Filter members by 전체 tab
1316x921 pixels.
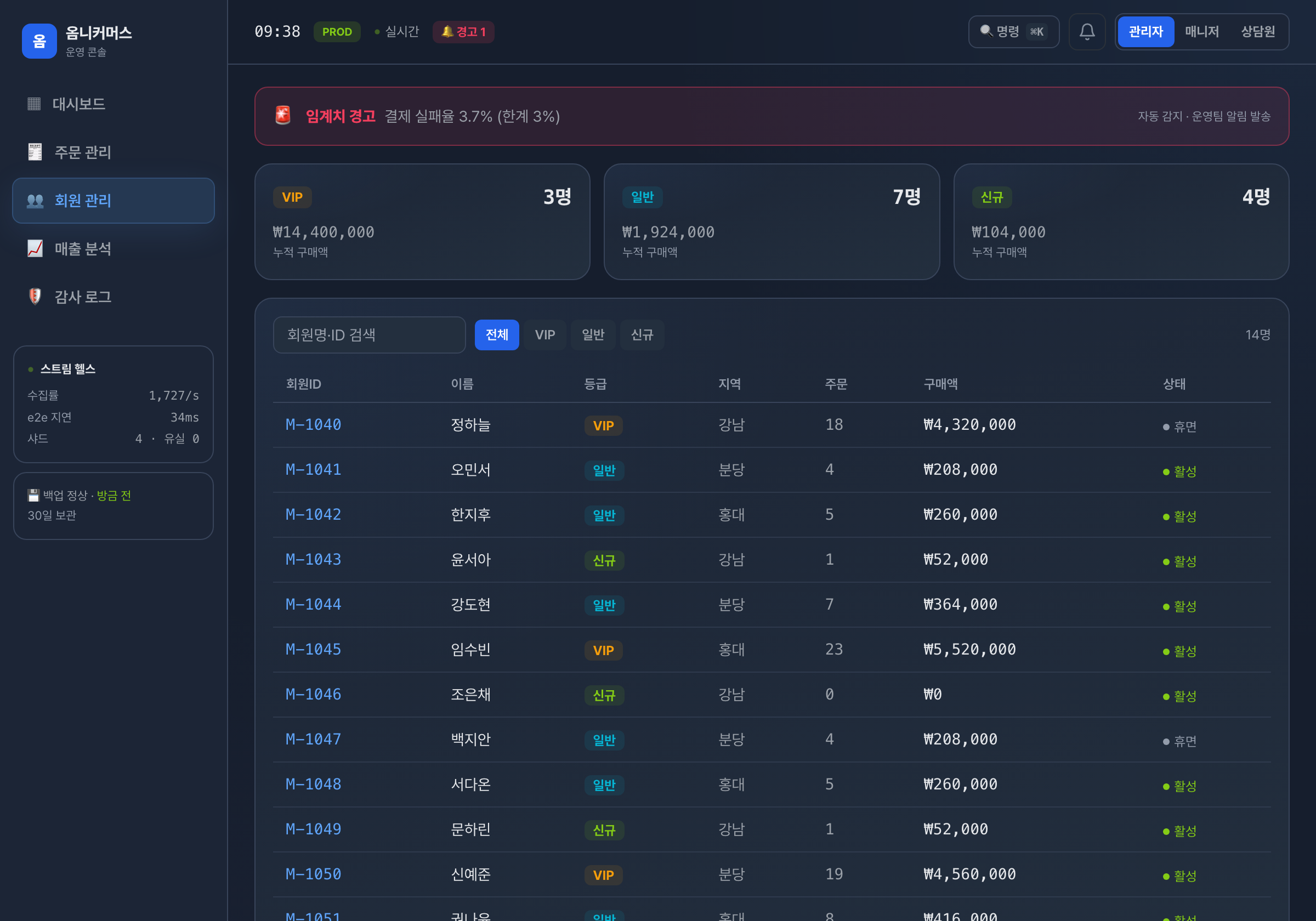[x=496, y=335]
